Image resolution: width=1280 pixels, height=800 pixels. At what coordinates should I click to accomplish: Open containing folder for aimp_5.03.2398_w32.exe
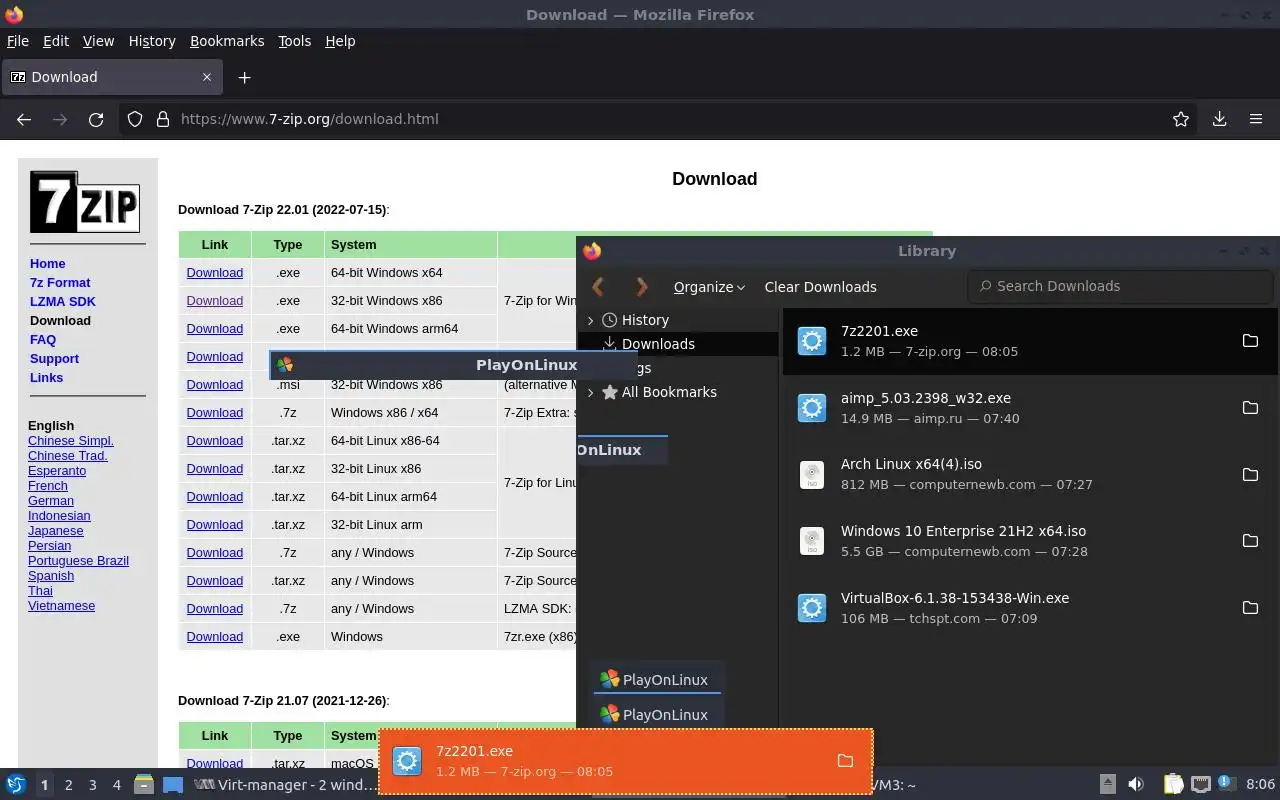(1250, 408)
